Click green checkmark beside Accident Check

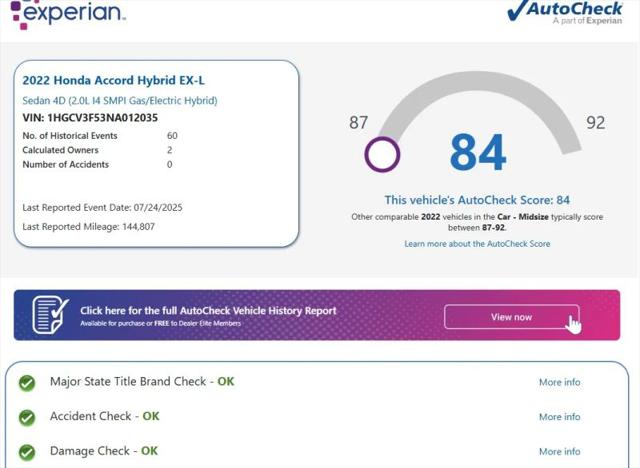[27, 417]
